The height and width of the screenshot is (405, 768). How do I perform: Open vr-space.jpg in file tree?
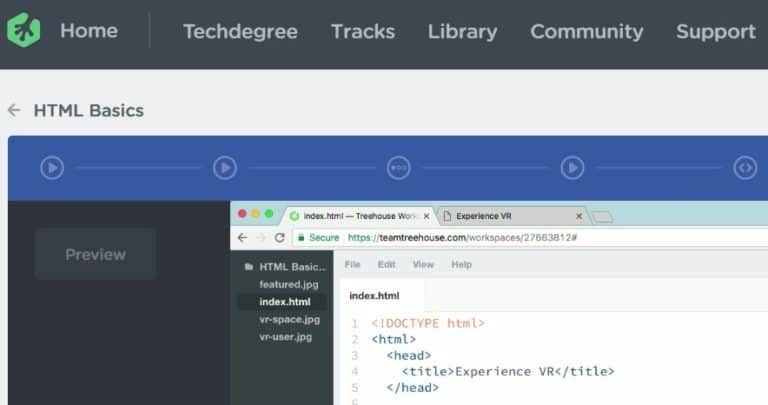pos(289,319)
